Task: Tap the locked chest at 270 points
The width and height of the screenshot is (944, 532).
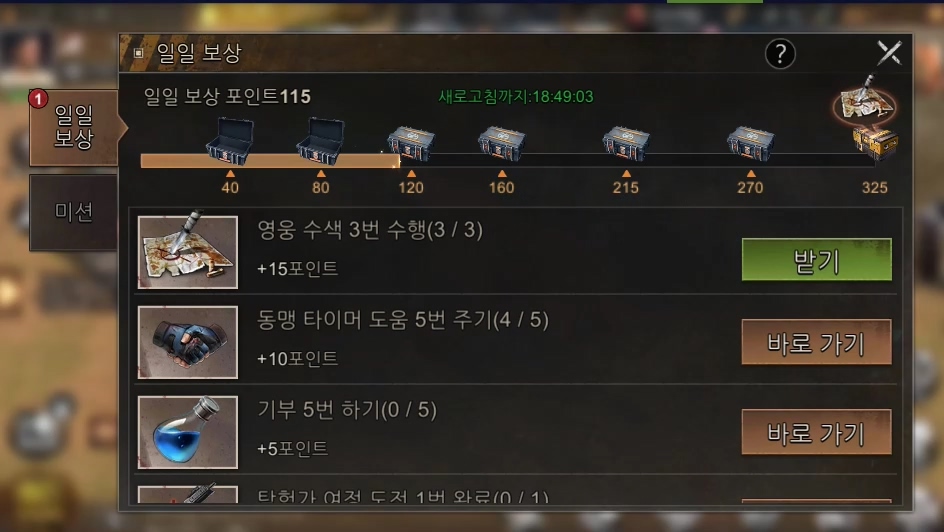Action: click(750, 144)
